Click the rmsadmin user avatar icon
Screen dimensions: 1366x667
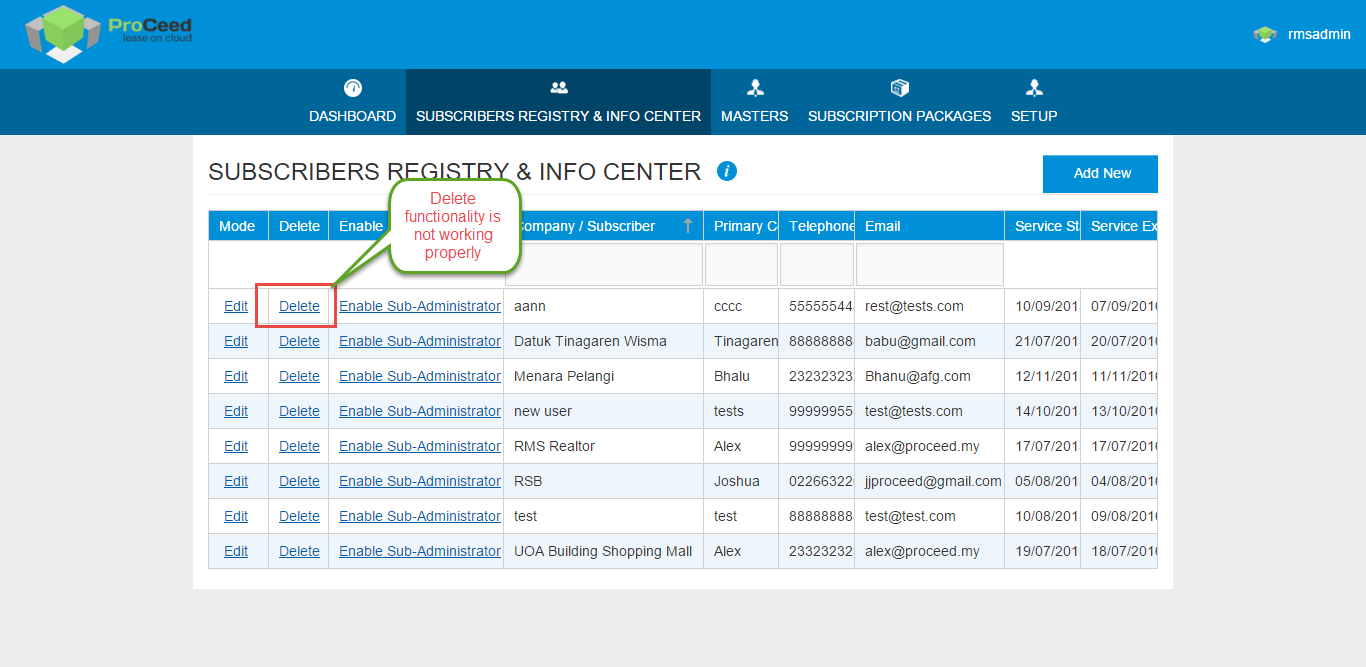(1264, 34)
